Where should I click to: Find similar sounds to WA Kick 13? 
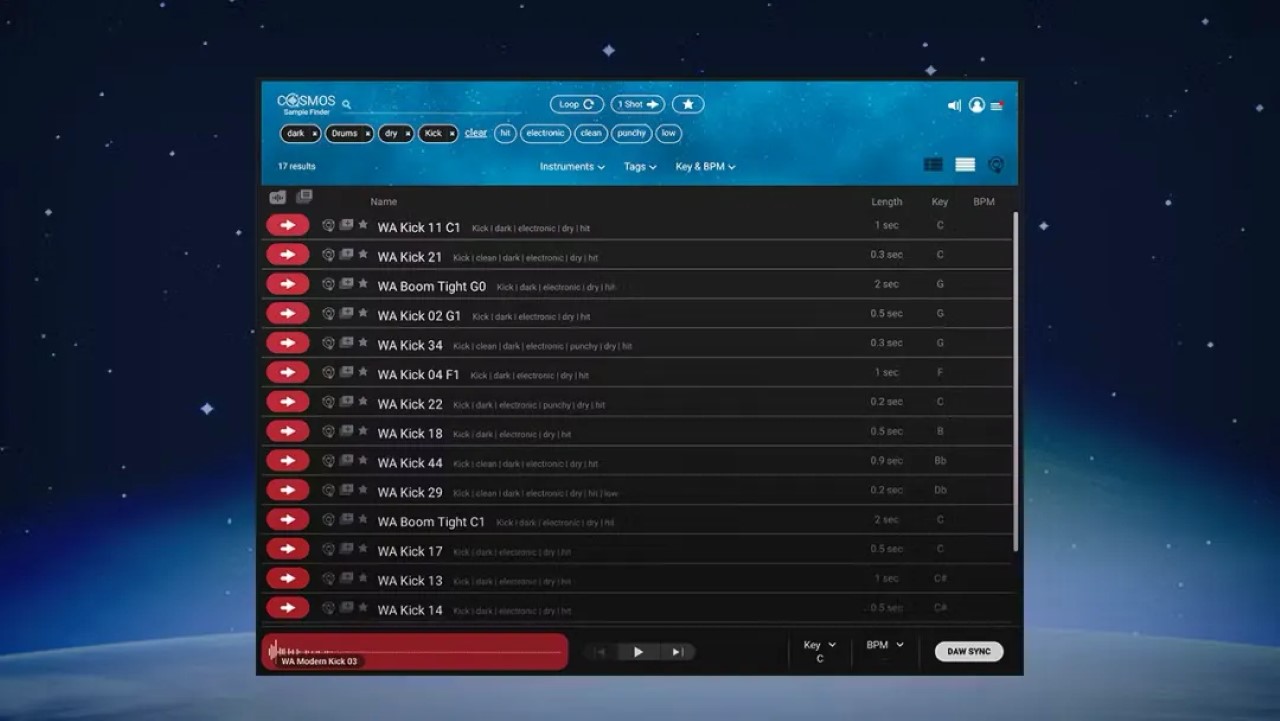[x=328, y=579]
